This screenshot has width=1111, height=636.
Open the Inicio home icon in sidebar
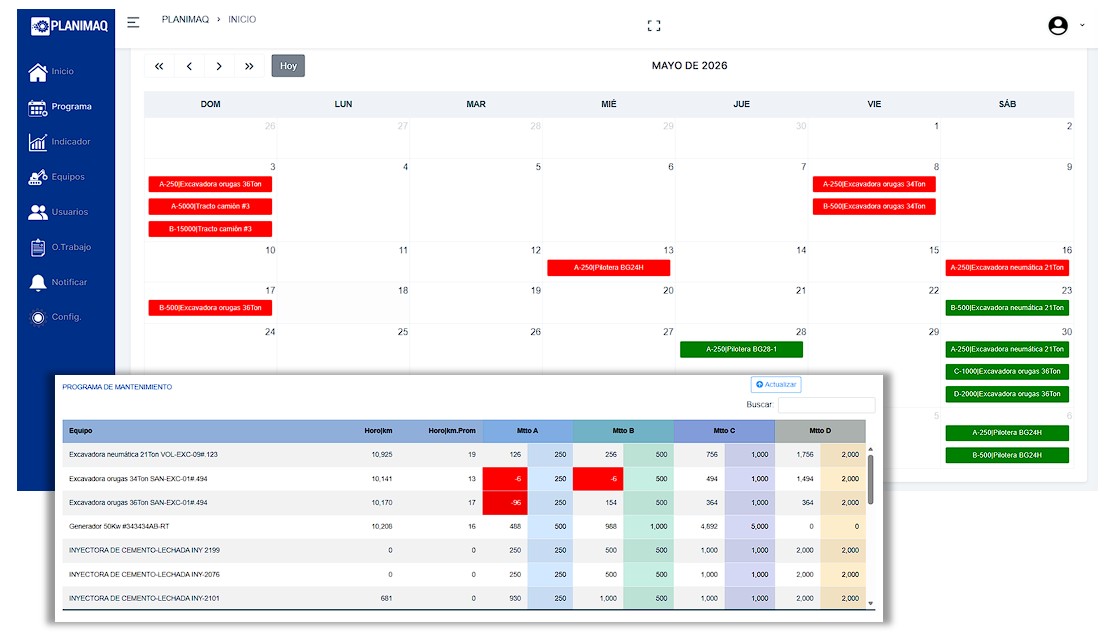(x=38, y=72)
